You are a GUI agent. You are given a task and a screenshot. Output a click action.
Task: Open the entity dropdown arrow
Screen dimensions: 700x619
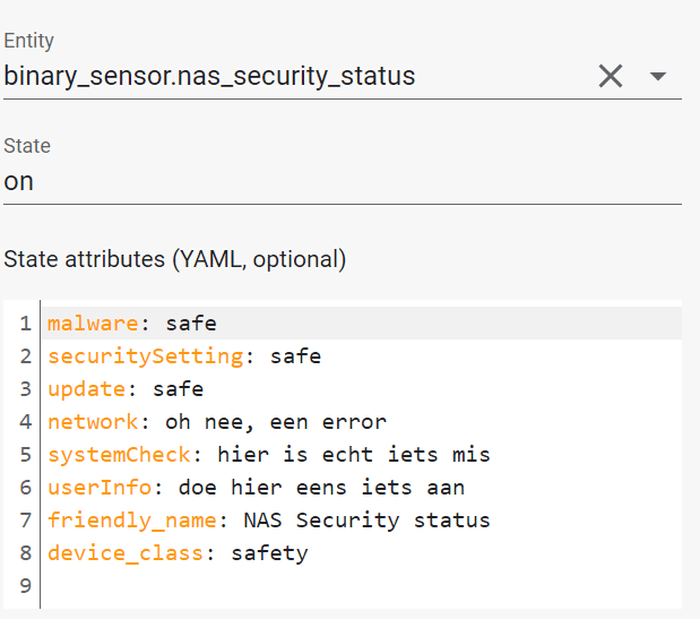point(658,76)
